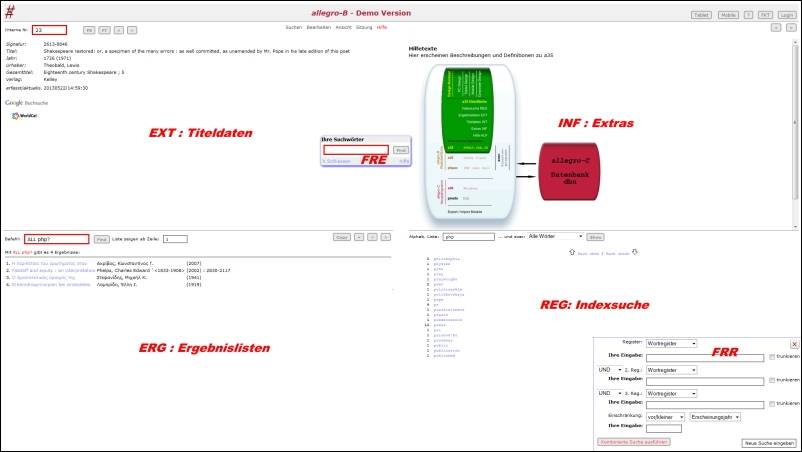Click the allegro-C Datenbank dbn cylinder in the diagram
The image size is (802, 452).
(x=569, y=172)
